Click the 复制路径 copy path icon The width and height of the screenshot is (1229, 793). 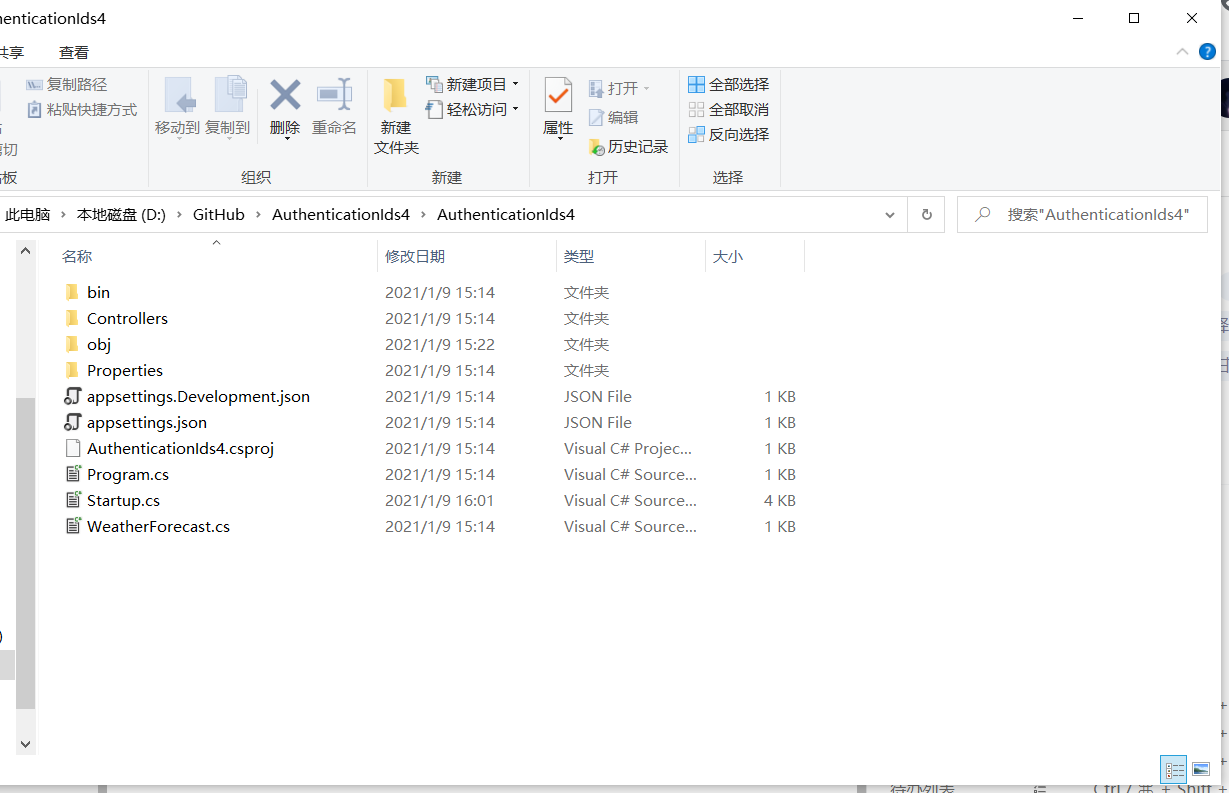pos(34,85)
